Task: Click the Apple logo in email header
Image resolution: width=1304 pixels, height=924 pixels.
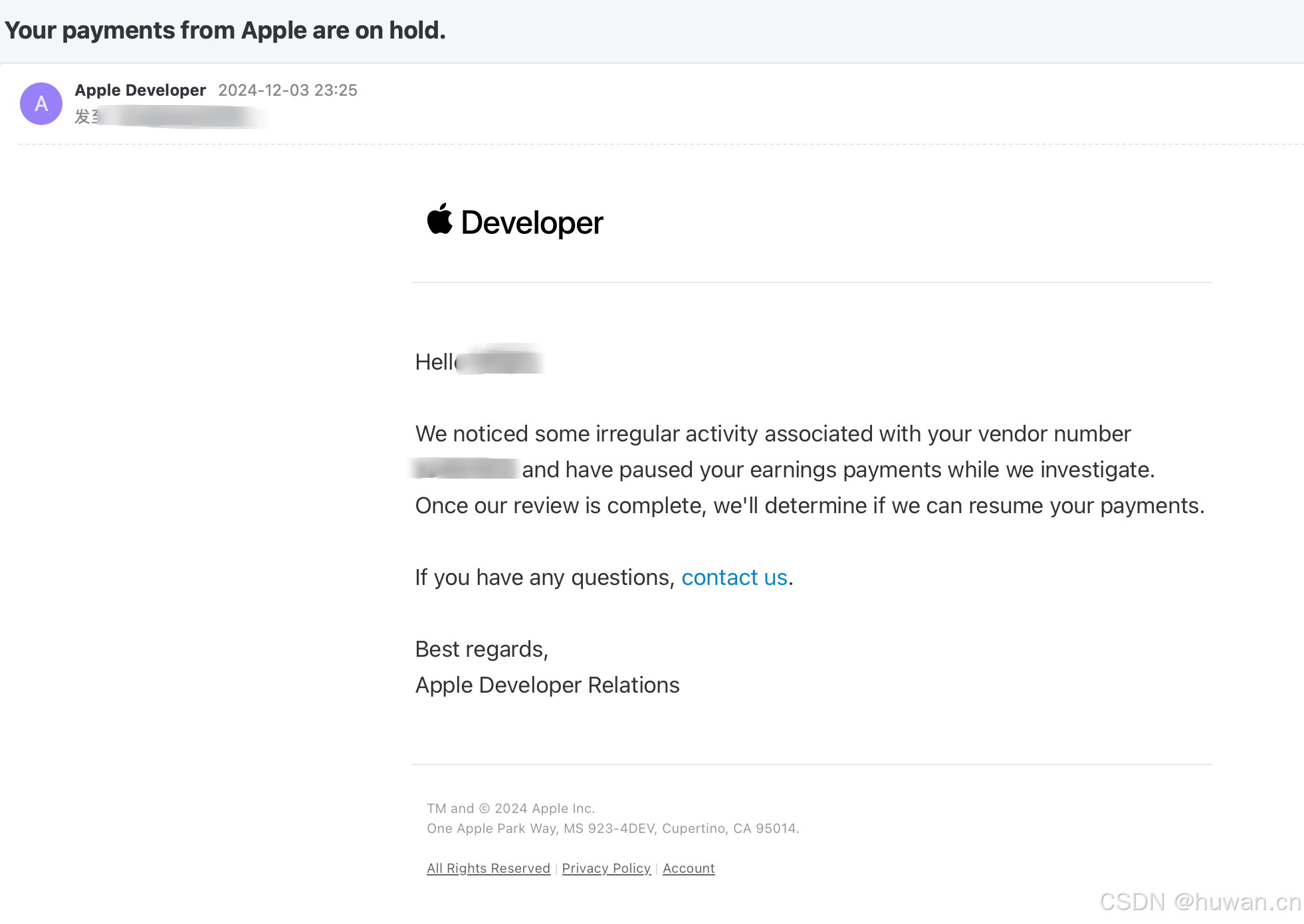Action: (439, 219)
